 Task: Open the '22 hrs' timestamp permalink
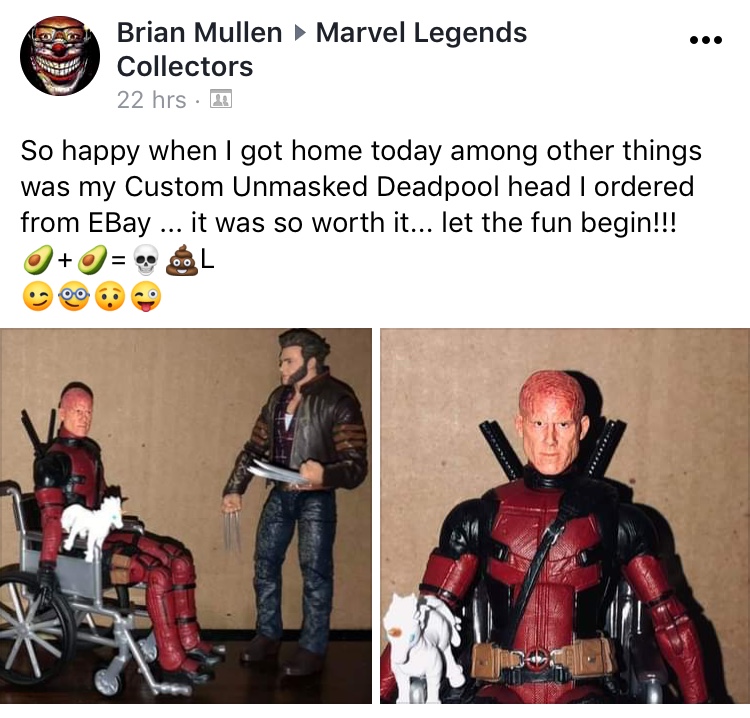click(152, 100)
